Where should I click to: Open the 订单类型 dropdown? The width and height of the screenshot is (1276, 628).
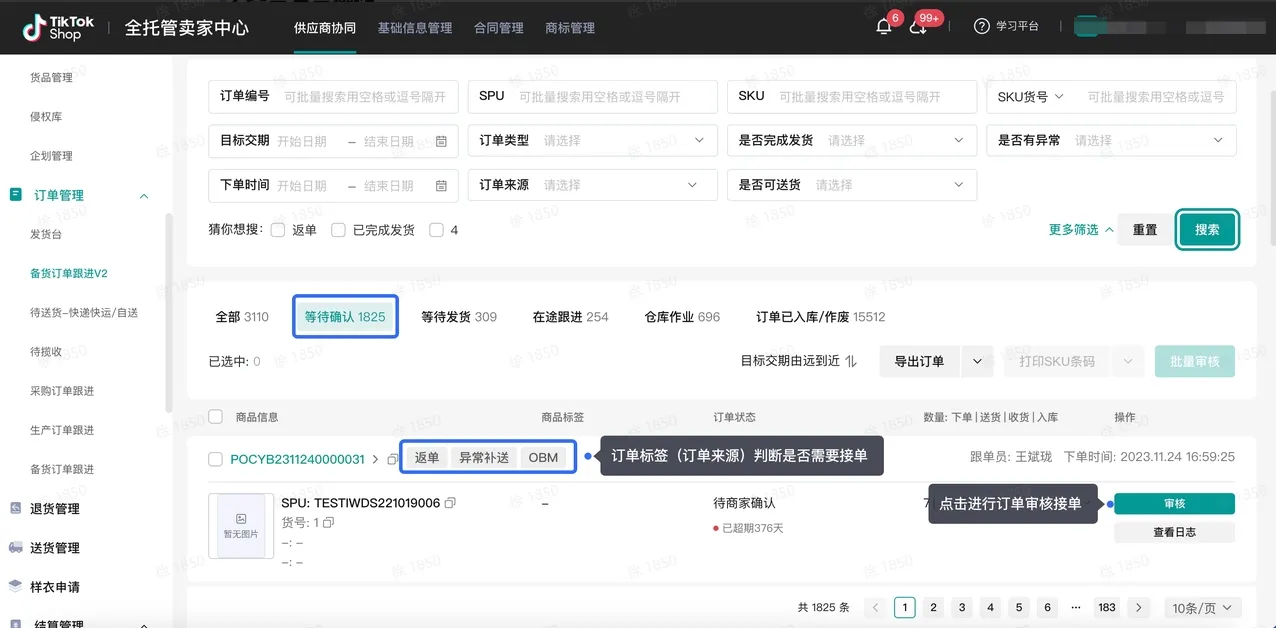pyautogui.click(x=593, y=141)
